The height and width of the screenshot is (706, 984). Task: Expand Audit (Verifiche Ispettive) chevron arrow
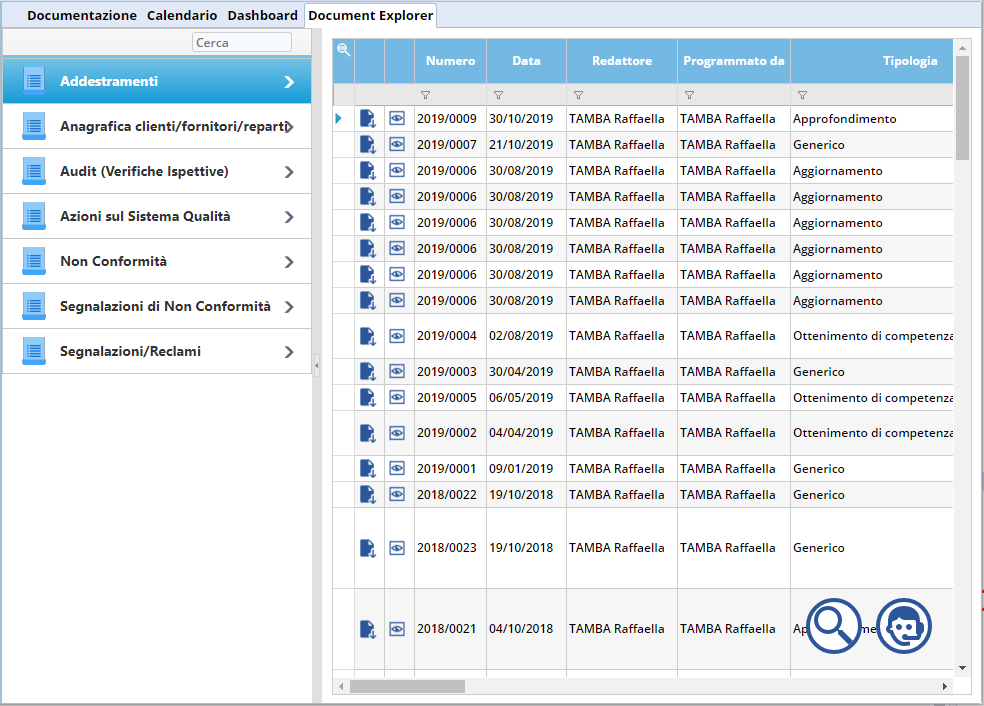(x=289, y=172)
